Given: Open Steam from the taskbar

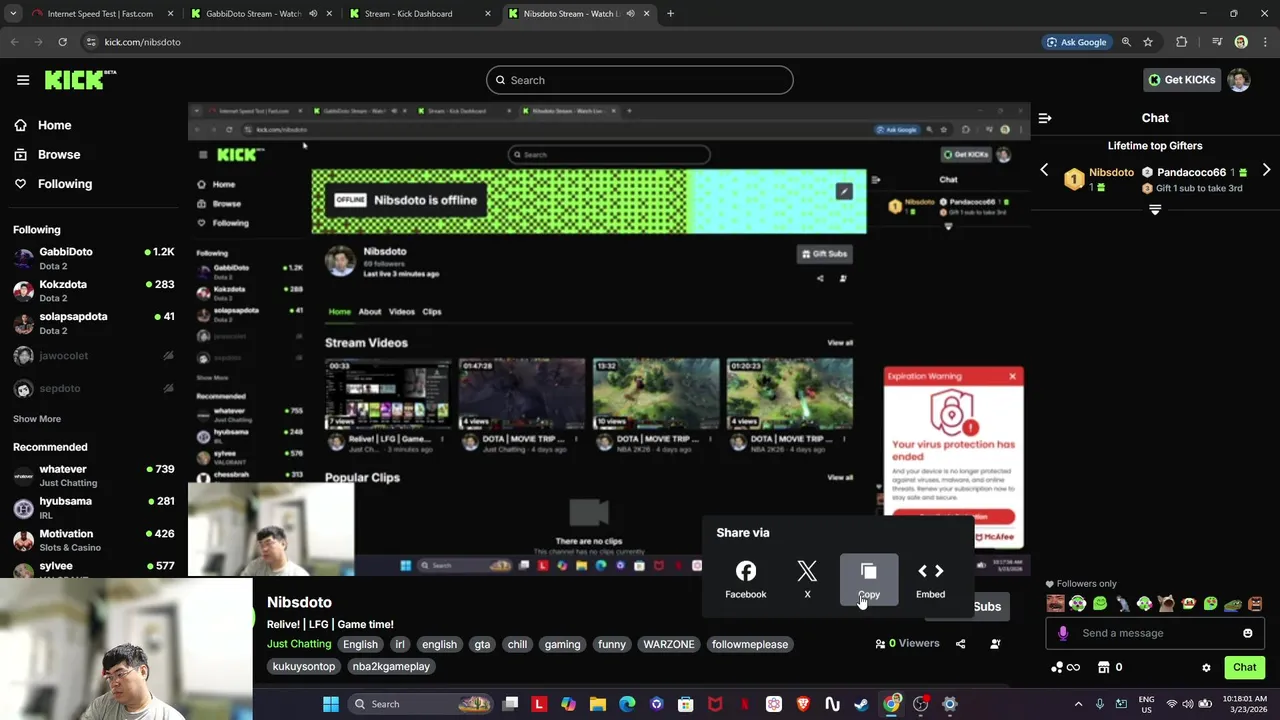Looking at the screenshot, I should pyautogui.click(x=862, y=704).
